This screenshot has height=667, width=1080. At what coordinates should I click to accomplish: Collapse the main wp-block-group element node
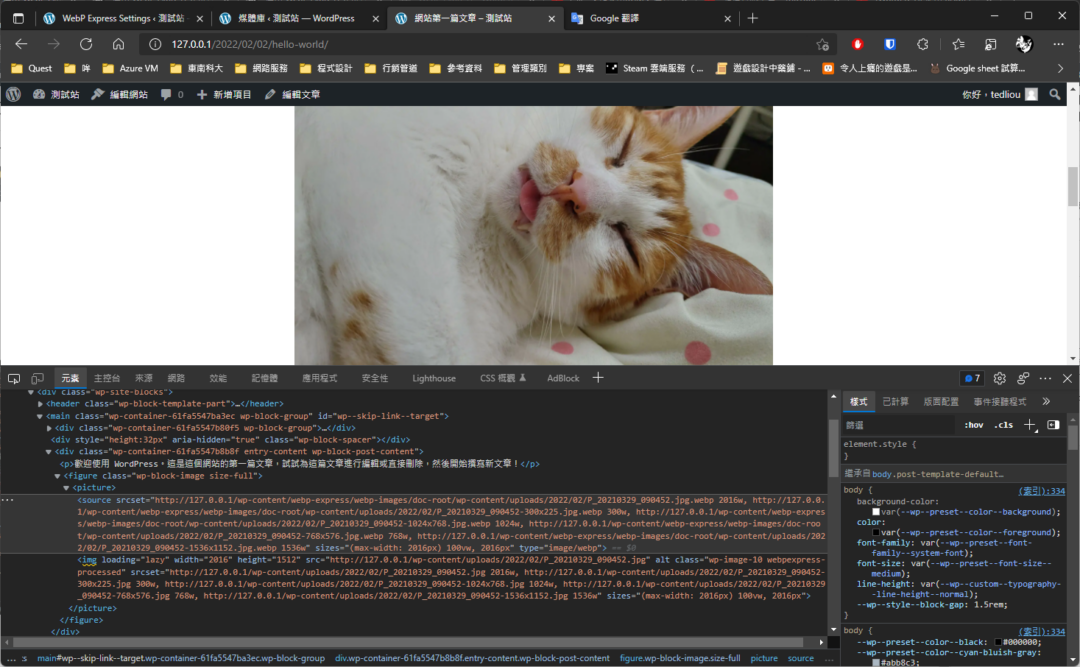[x=40, y=416]
